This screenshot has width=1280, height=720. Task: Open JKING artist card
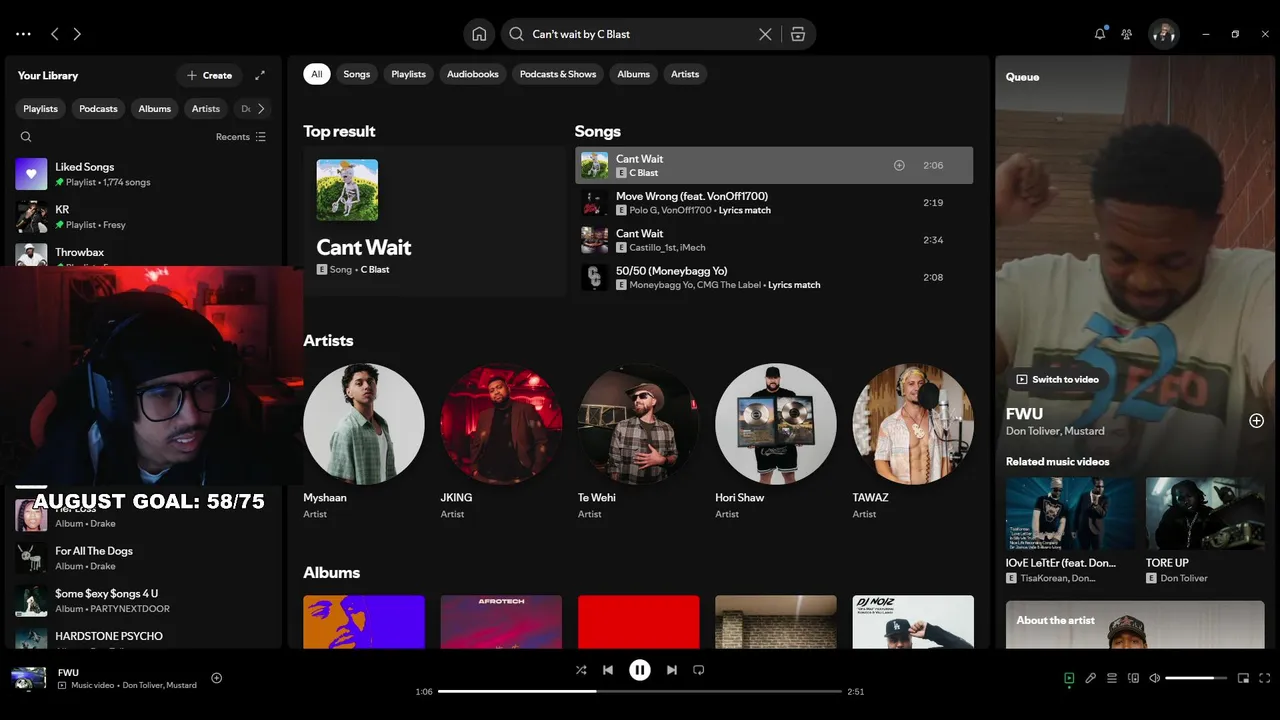501,442
